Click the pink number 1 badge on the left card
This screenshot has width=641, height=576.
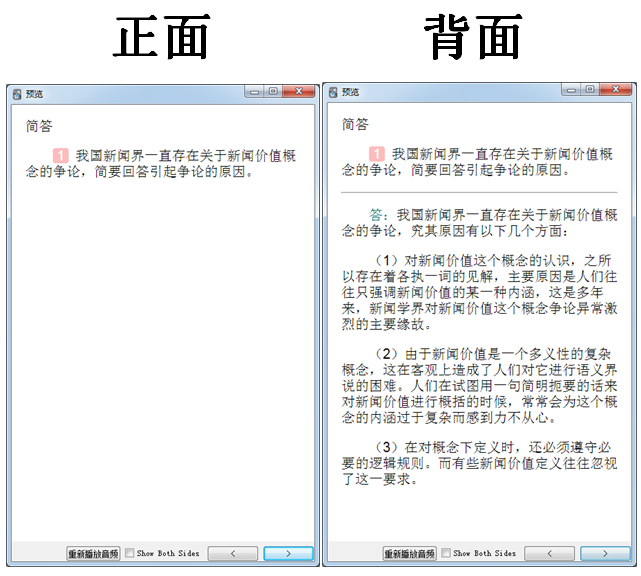[61, 155]
